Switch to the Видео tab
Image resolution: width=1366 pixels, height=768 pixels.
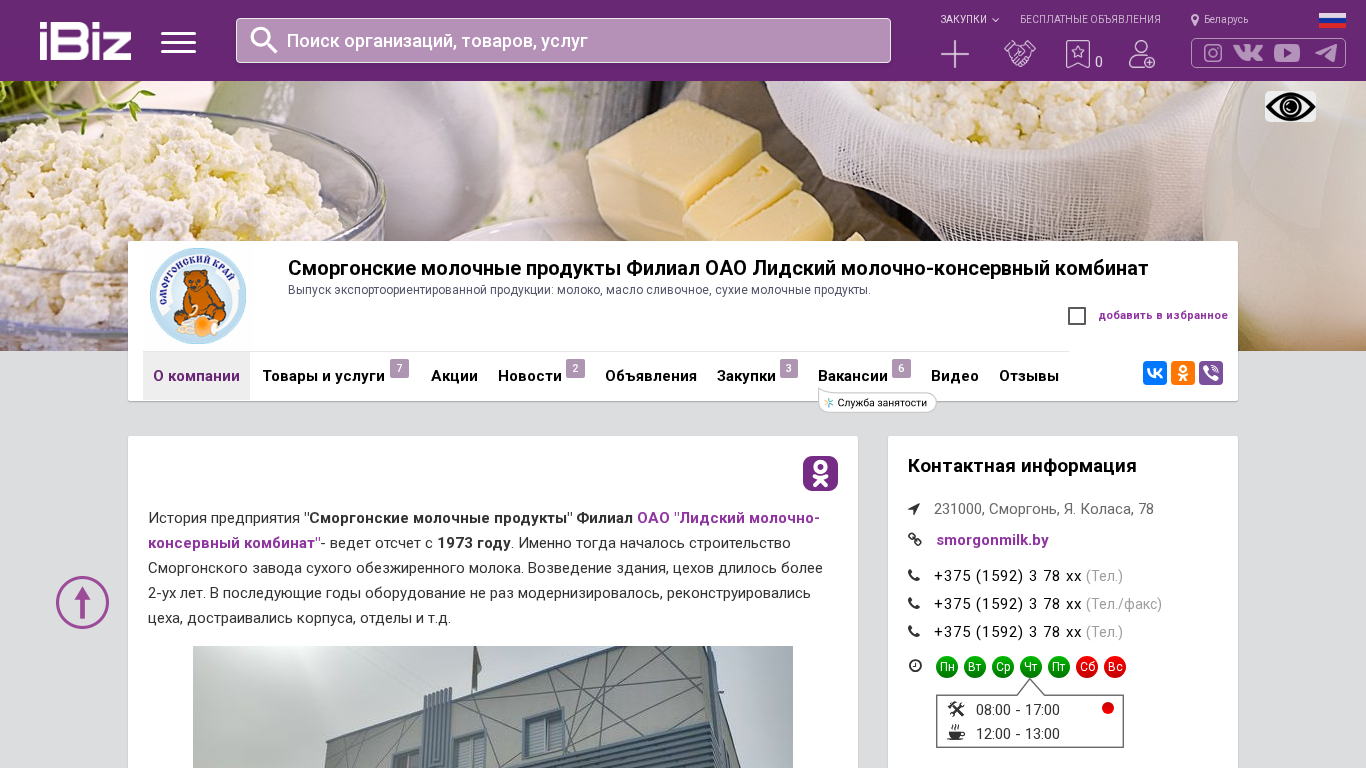click(x=955, y=376)
